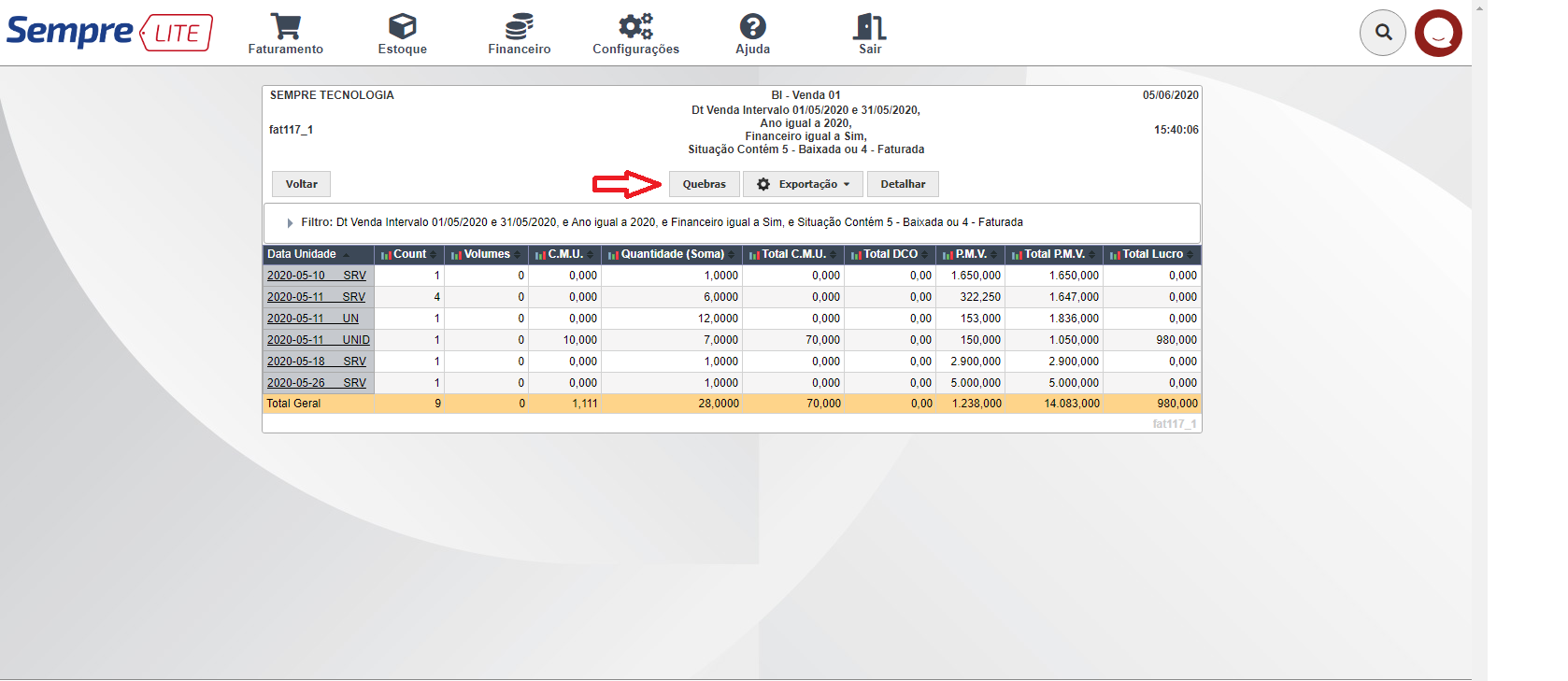This screenshot has width=1568, height=681.
Task: Sort Total C.M.U. column with its arrows
Action: (x=834, y=255)
